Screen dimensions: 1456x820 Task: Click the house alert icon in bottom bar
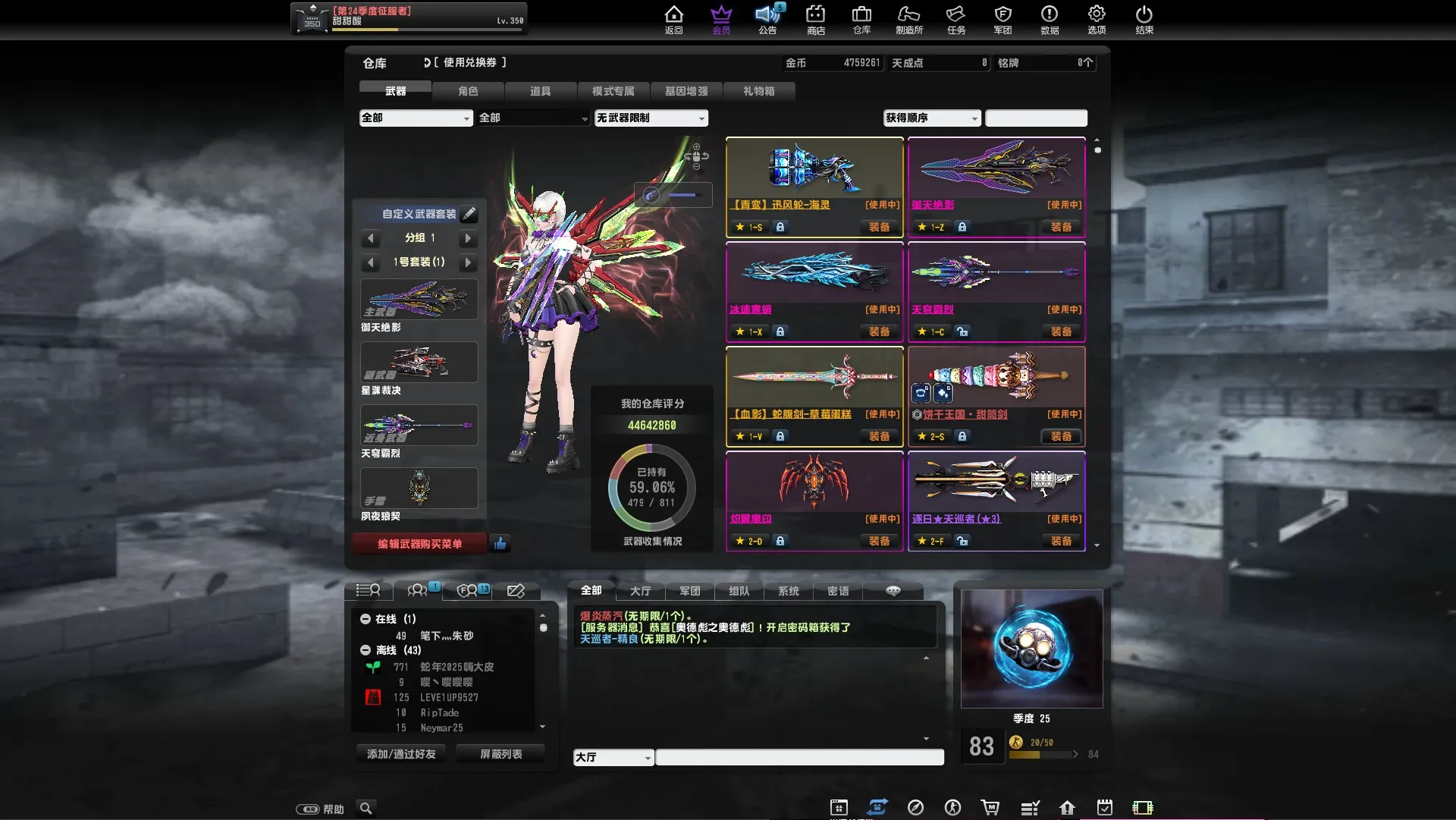click(x=1067, y=808)
